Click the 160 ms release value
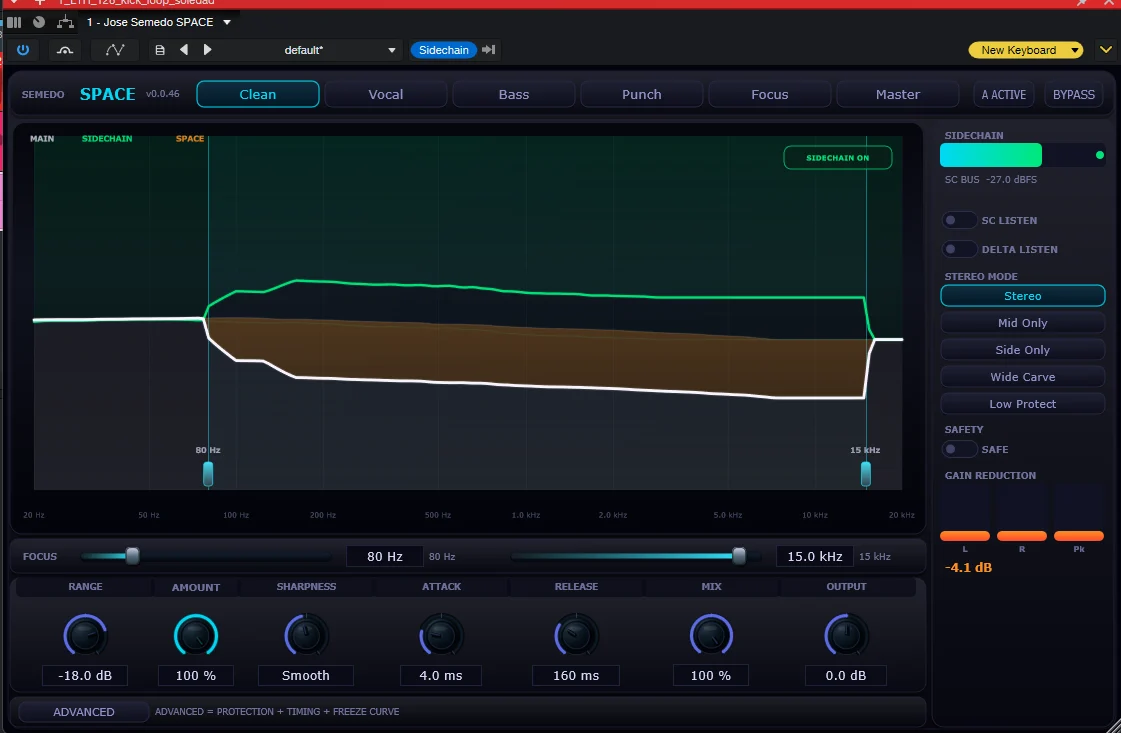 click(576, 676)
